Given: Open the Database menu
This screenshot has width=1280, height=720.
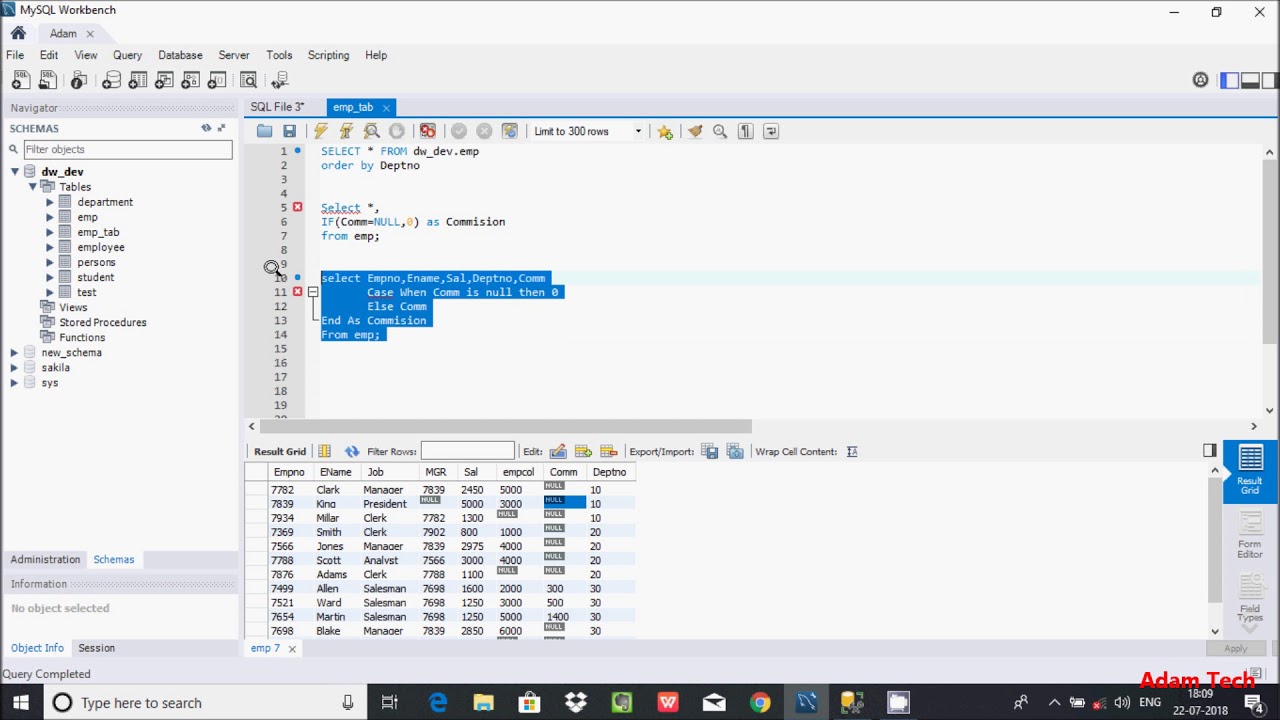Looking at the screenshot, I should 180,55.
